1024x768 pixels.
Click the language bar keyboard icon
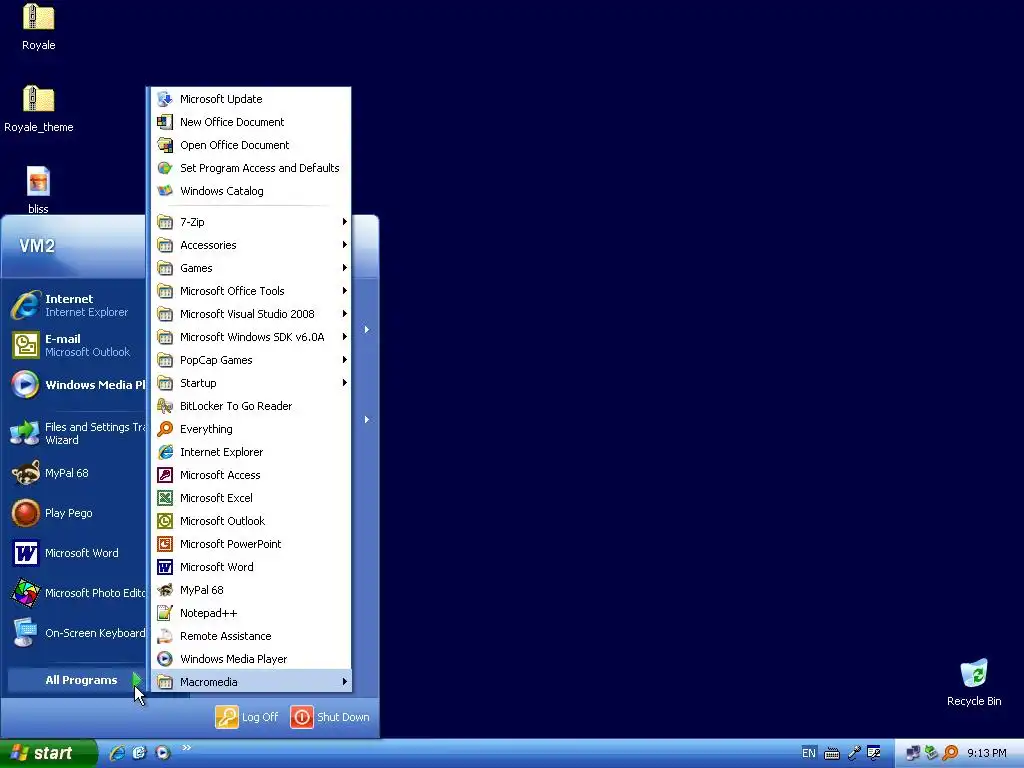[x=832, y=754]
